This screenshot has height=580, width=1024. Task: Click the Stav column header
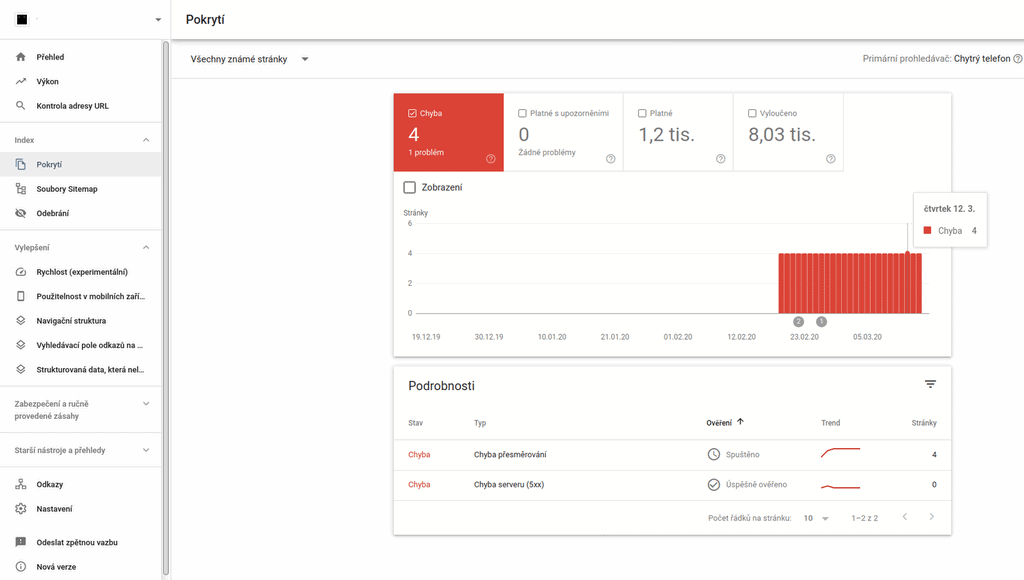tap(415, 423)
